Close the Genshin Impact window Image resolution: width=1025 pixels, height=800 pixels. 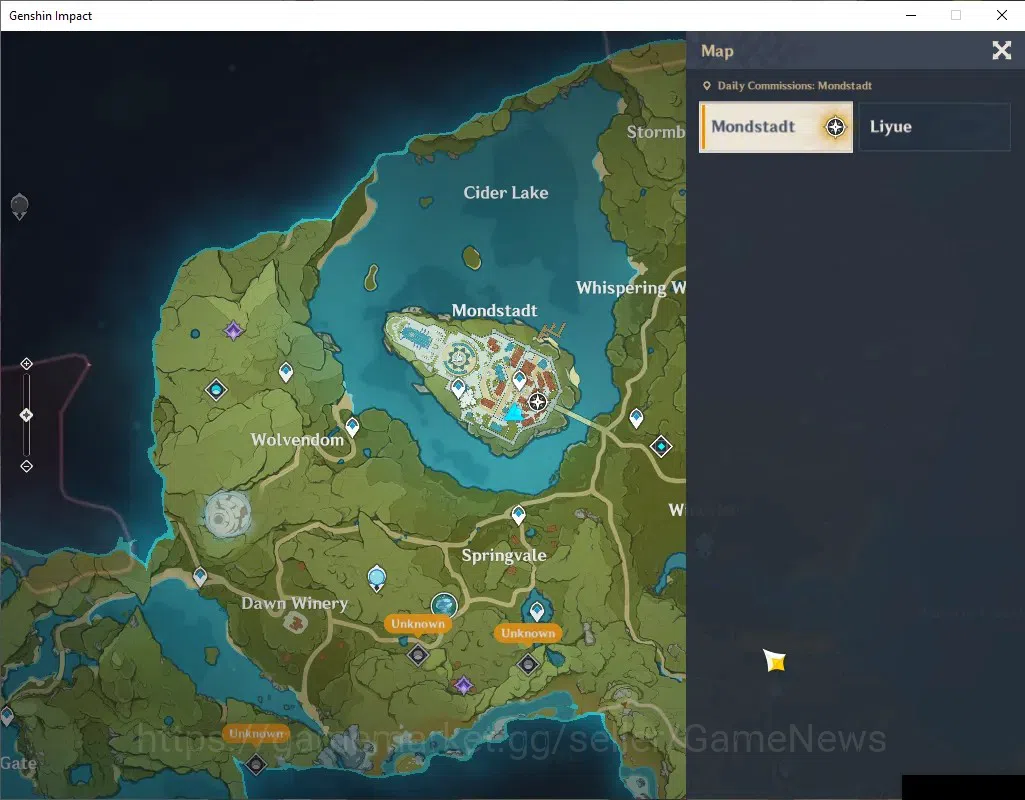[1001, 15]
